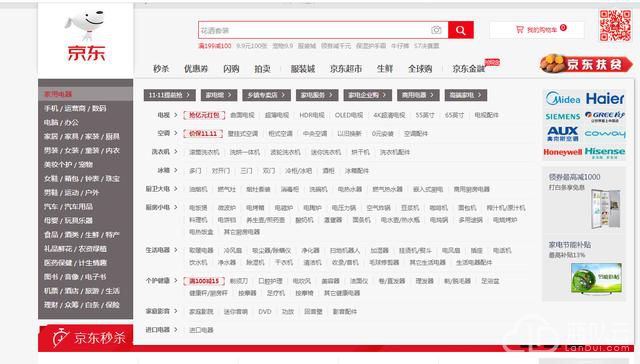The height and width of the screenshot is (364, 640).
Task: Open the OLED电视 link
Action: tap(349, 115)
